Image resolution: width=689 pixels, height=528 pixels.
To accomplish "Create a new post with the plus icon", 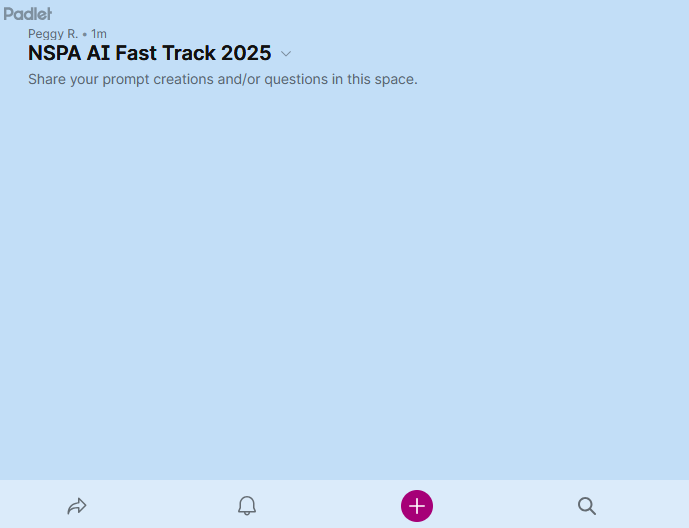I will tap(417, 506).
